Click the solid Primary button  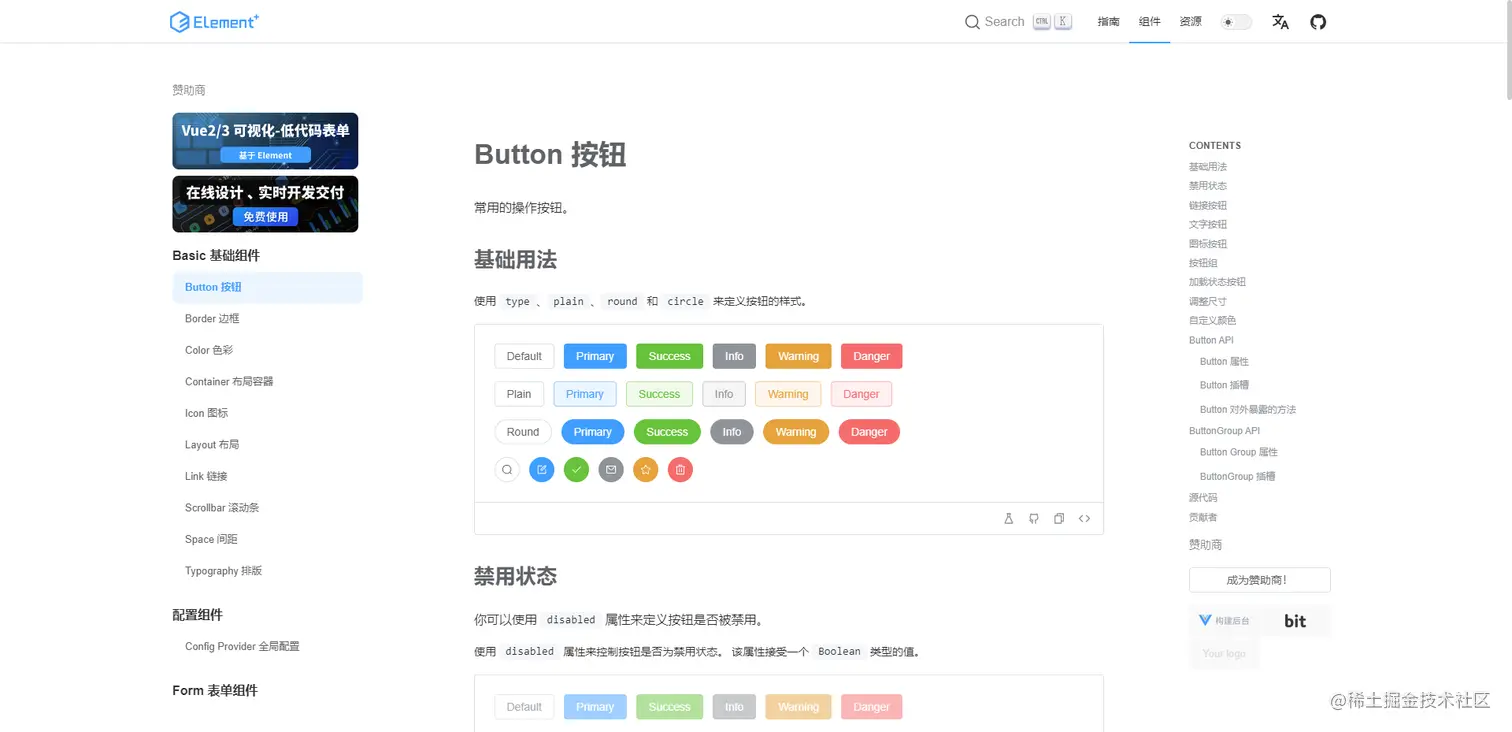[x=595, y=356]
